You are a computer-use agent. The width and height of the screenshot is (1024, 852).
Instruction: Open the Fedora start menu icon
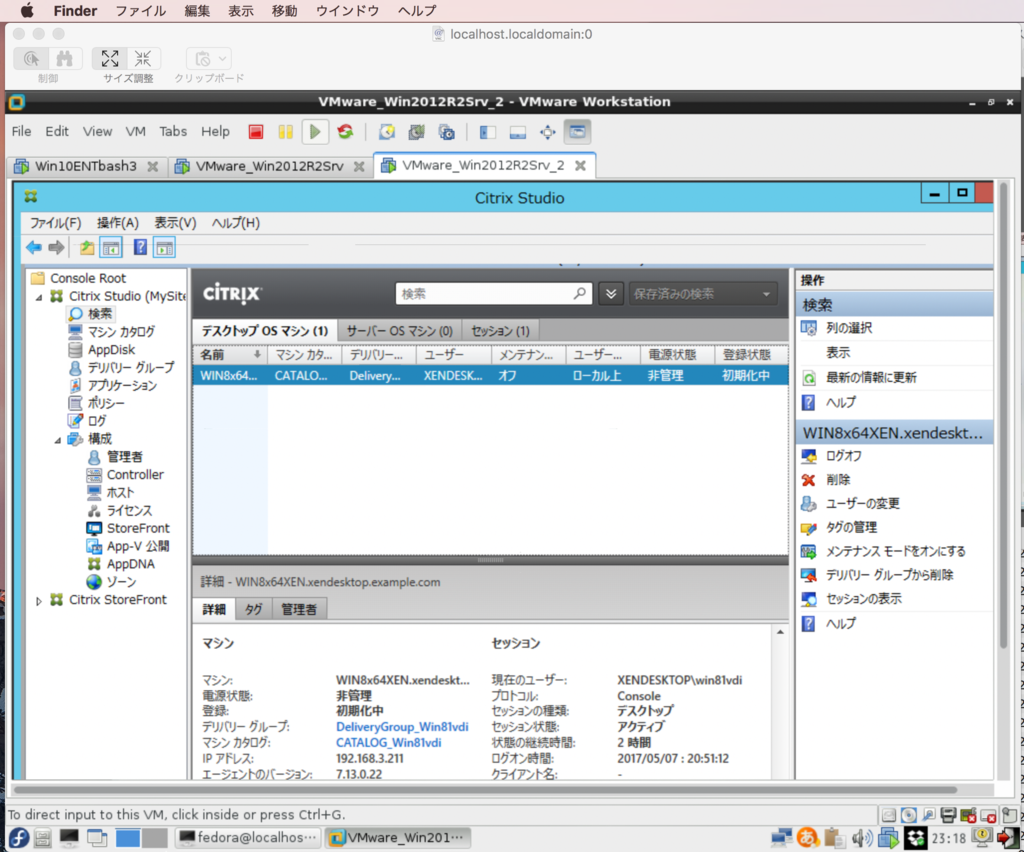(x=18, y=838)
